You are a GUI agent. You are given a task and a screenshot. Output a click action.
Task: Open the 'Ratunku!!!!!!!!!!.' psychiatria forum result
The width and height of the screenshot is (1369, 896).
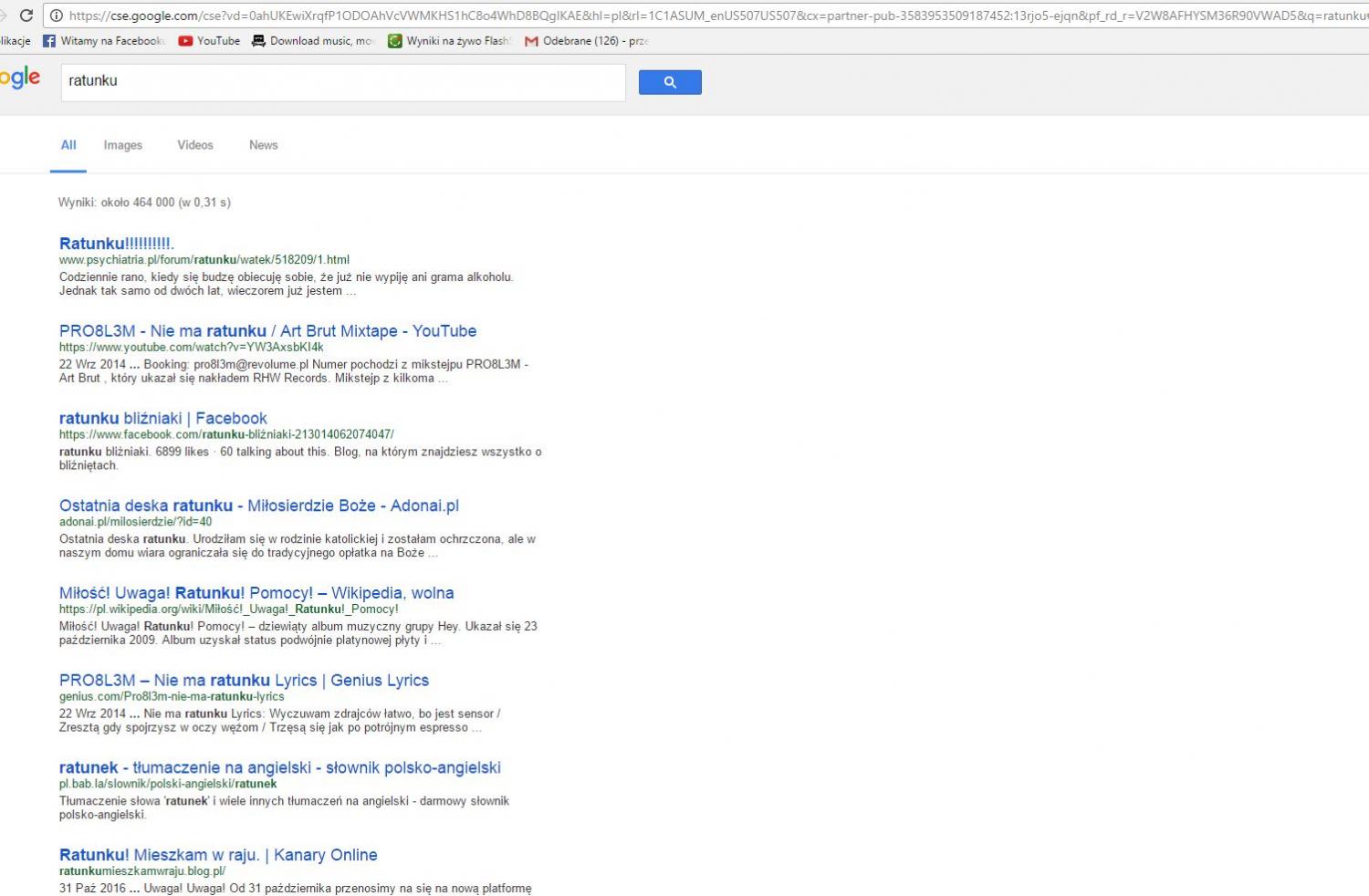click(116, 244)
